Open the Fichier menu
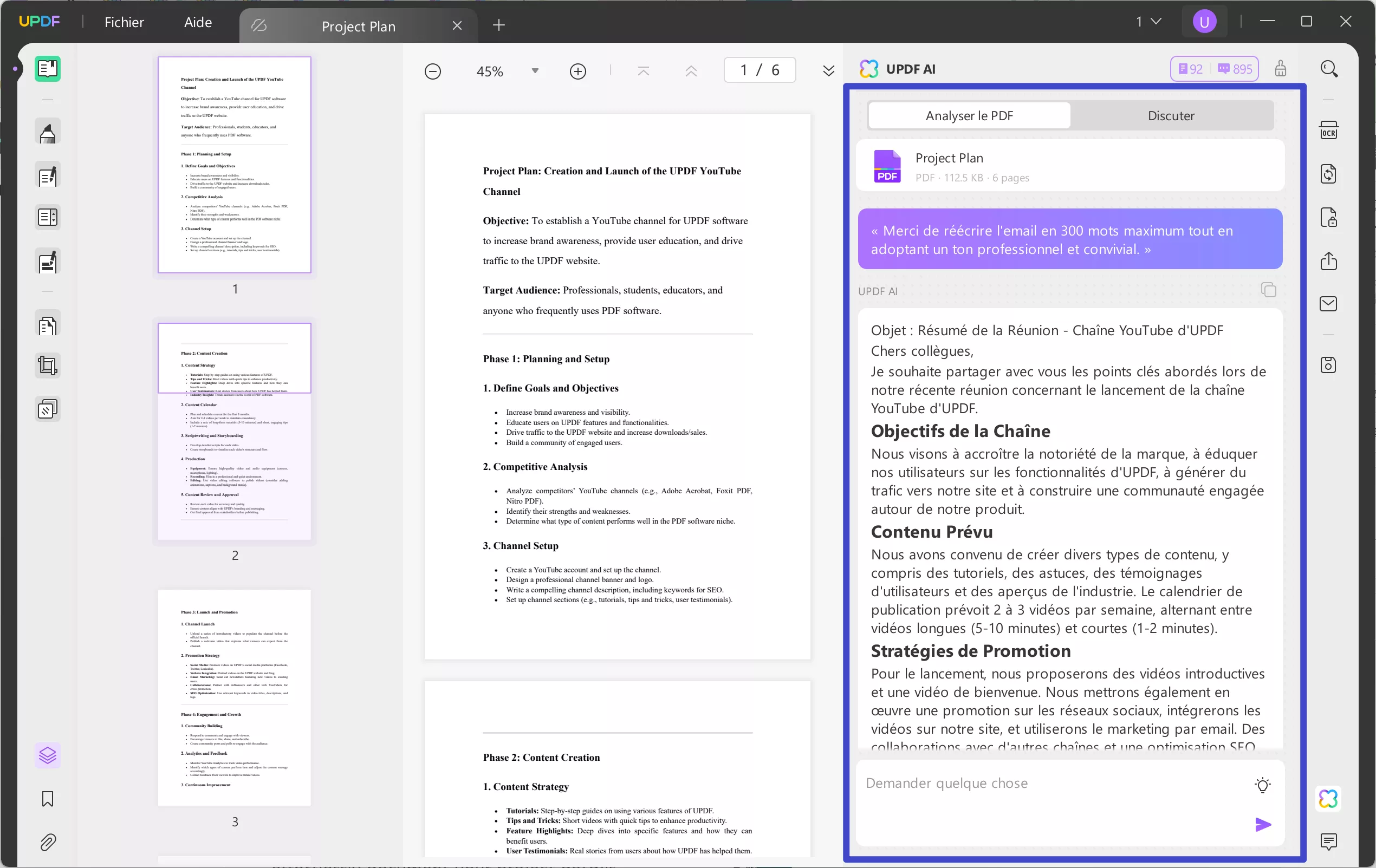 click(x=124, y=22)
